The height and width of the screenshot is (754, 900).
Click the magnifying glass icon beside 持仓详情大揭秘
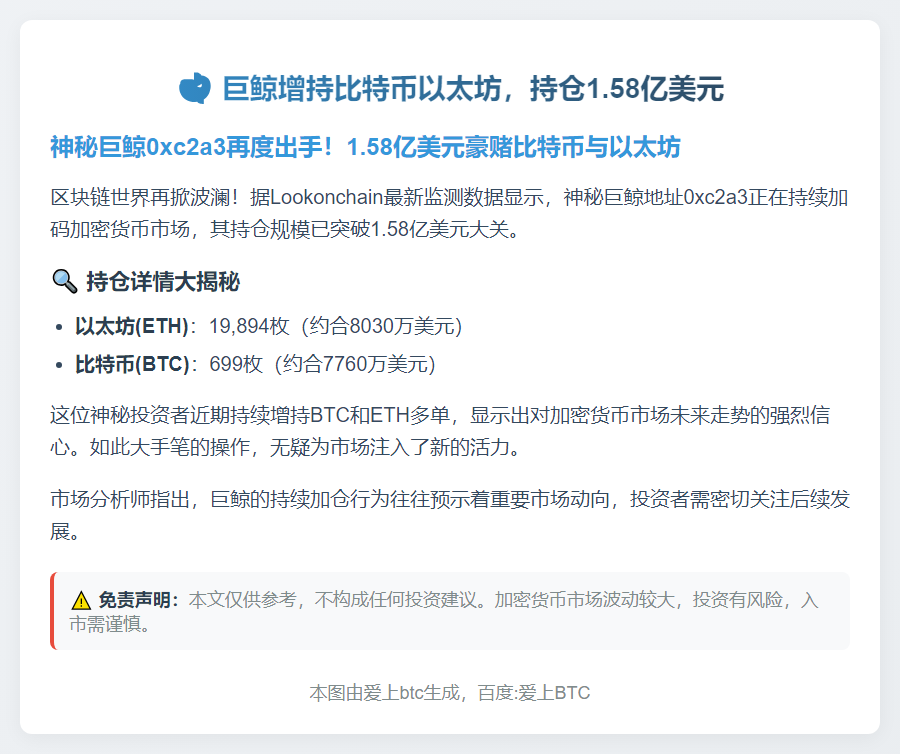[x=63, y=282]
